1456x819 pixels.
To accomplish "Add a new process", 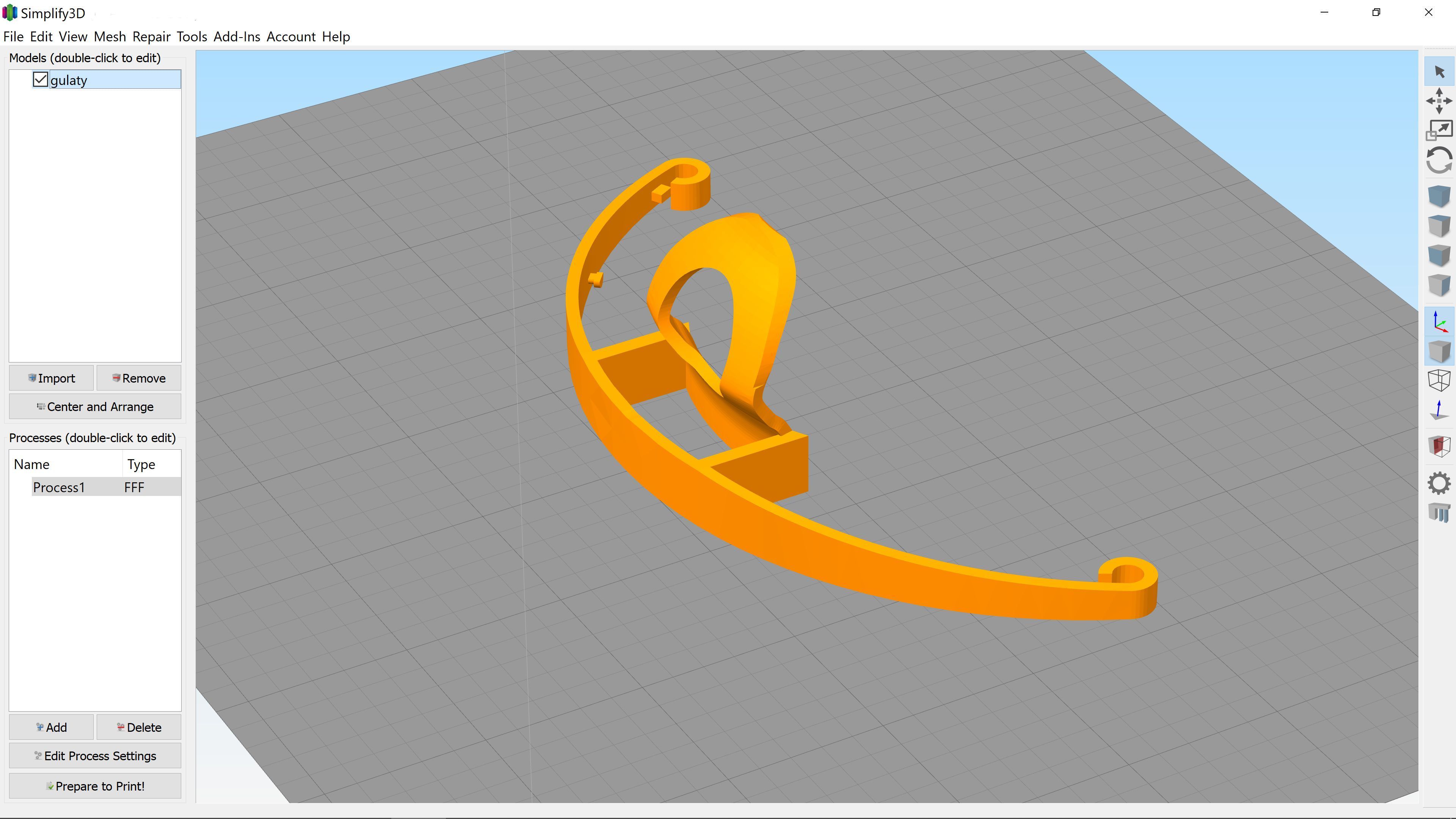I will [52, 728].
